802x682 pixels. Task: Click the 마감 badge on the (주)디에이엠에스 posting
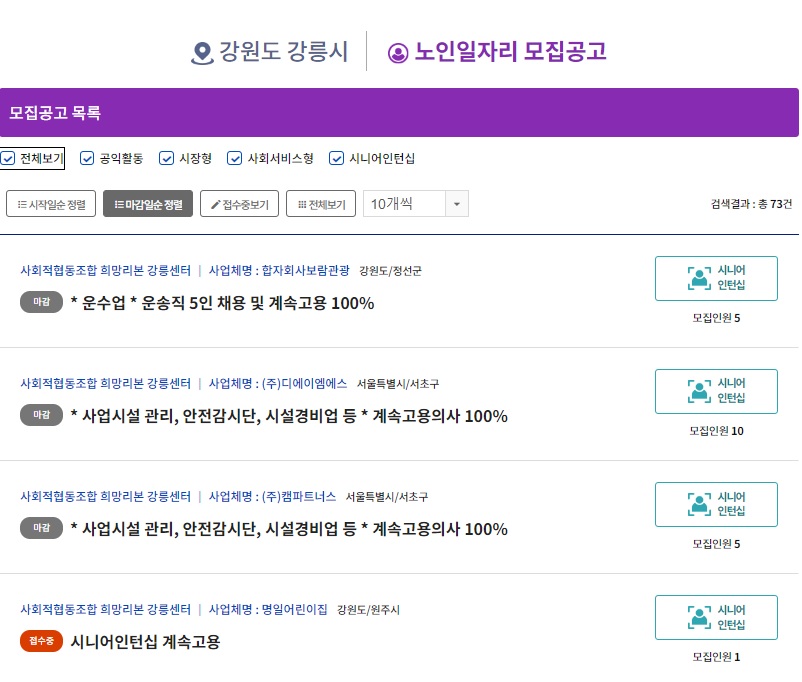point(41,415)
